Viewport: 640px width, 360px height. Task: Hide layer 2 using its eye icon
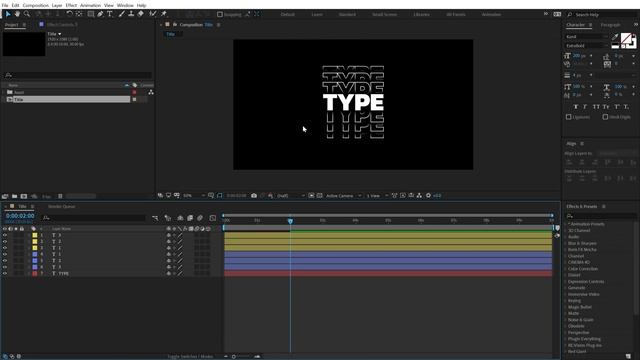[5, 242]
